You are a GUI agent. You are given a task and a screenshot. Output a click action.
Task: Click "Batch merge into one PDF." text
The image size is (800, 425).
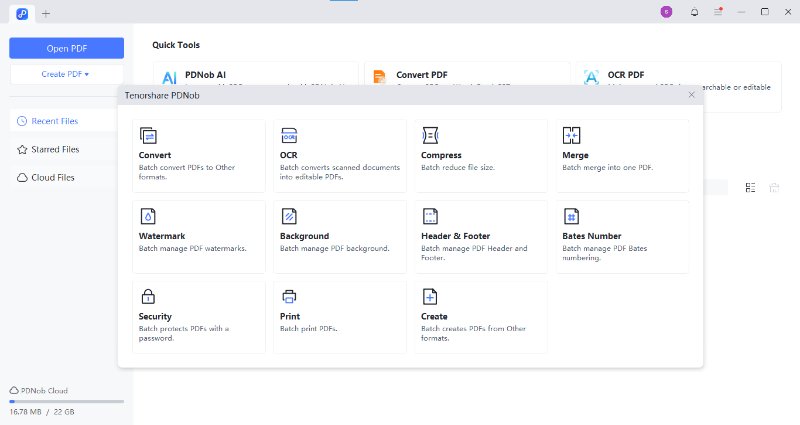[608, 167]
